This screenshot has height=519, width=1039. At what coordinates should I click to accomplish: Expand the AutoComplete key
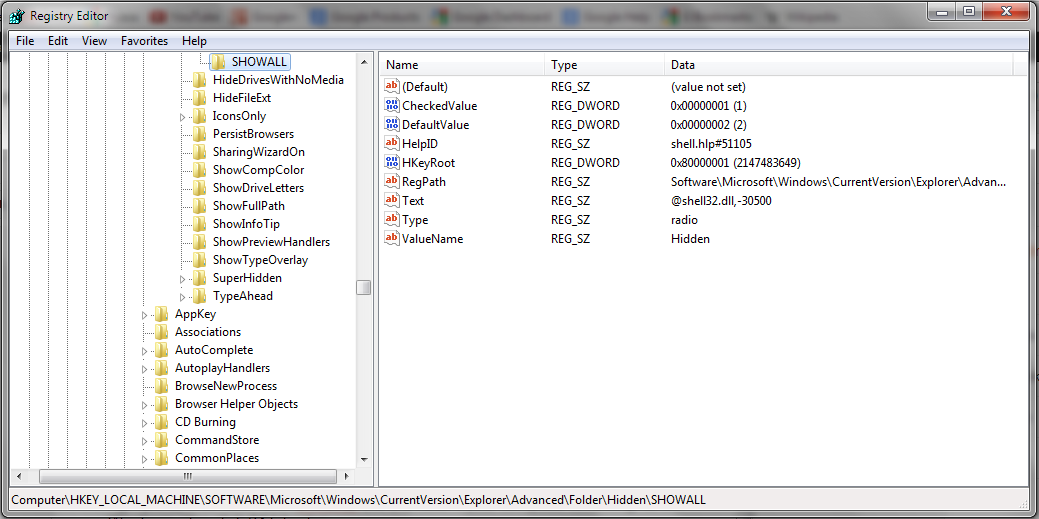[x=144, y=351]
